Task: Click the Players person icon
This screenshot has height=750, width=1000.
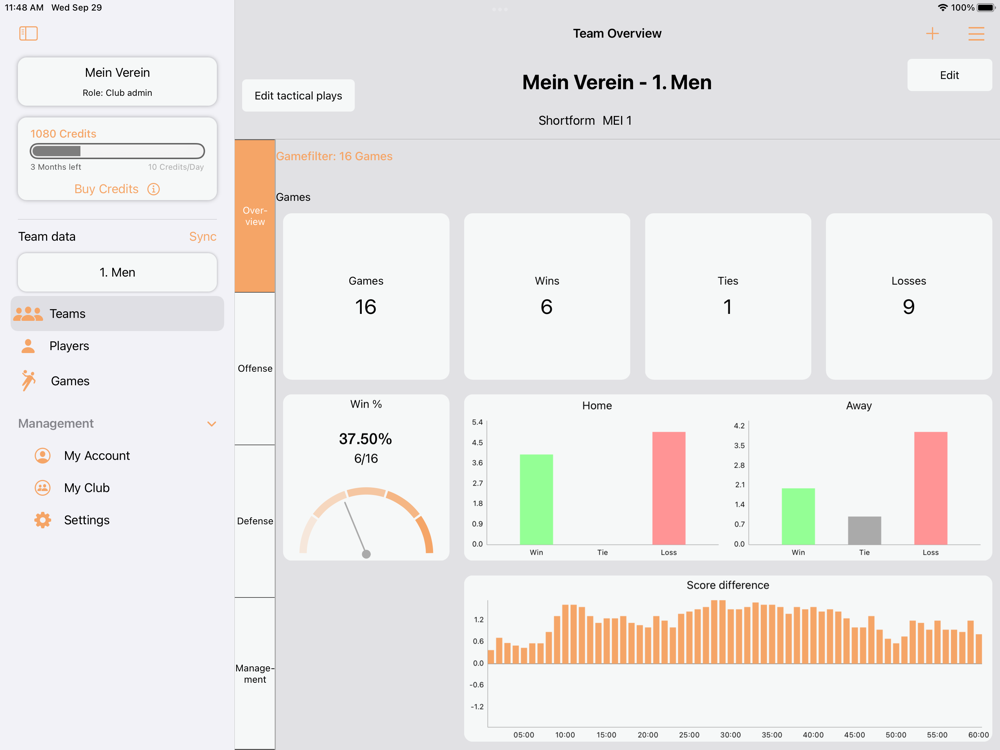Action: coord(28,346)
